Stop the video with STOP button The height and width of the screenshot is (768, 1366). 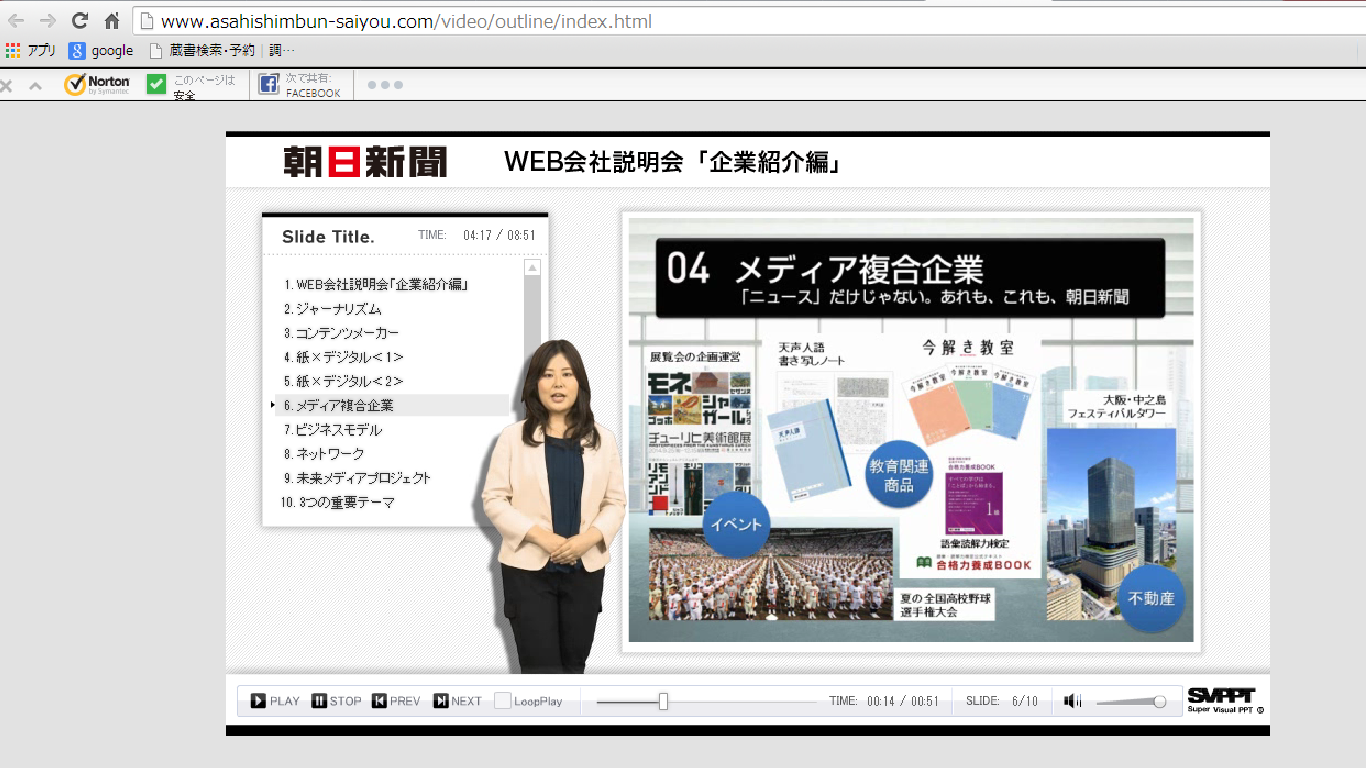coord(336,701)
